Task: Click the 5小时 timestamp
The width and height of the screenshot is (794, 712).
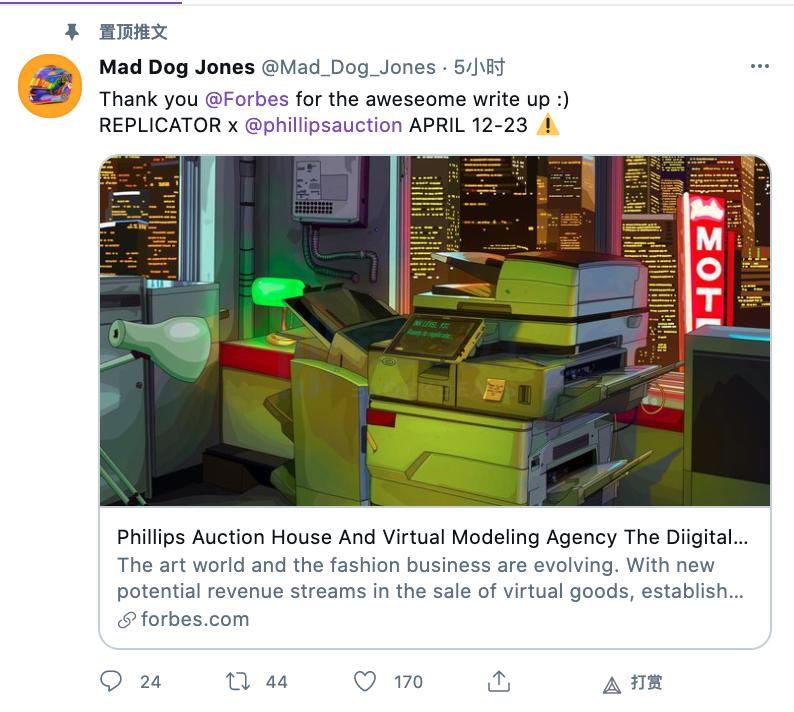Action: [x=479, y=67]
